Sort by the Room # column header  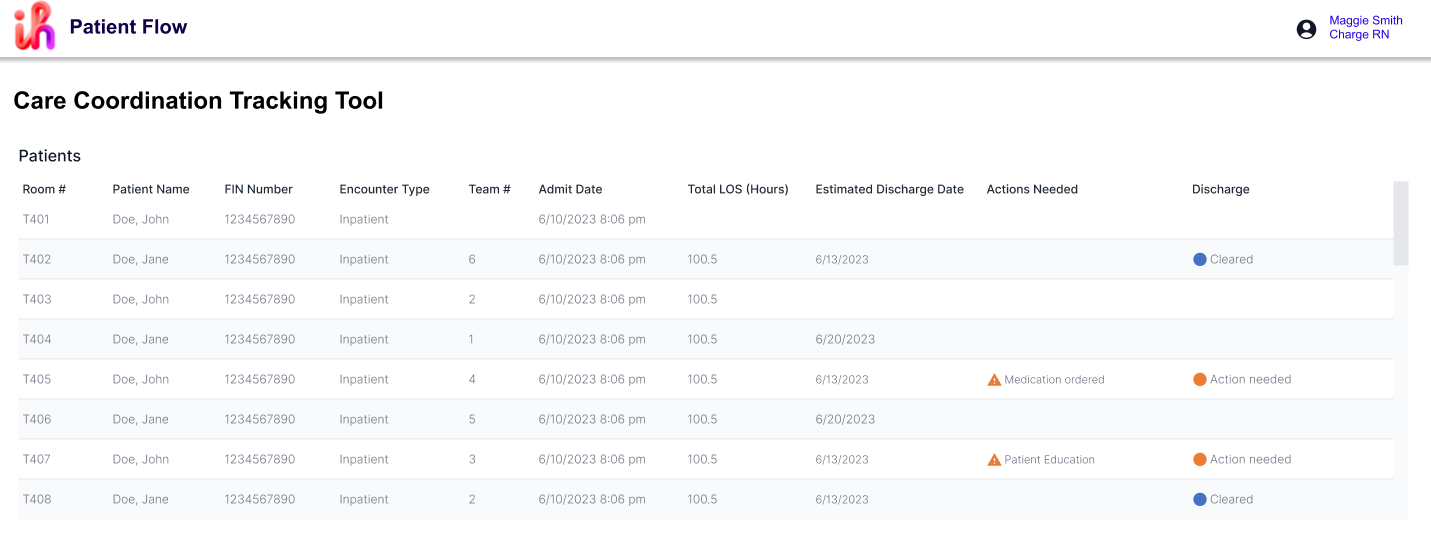[44, 189]
